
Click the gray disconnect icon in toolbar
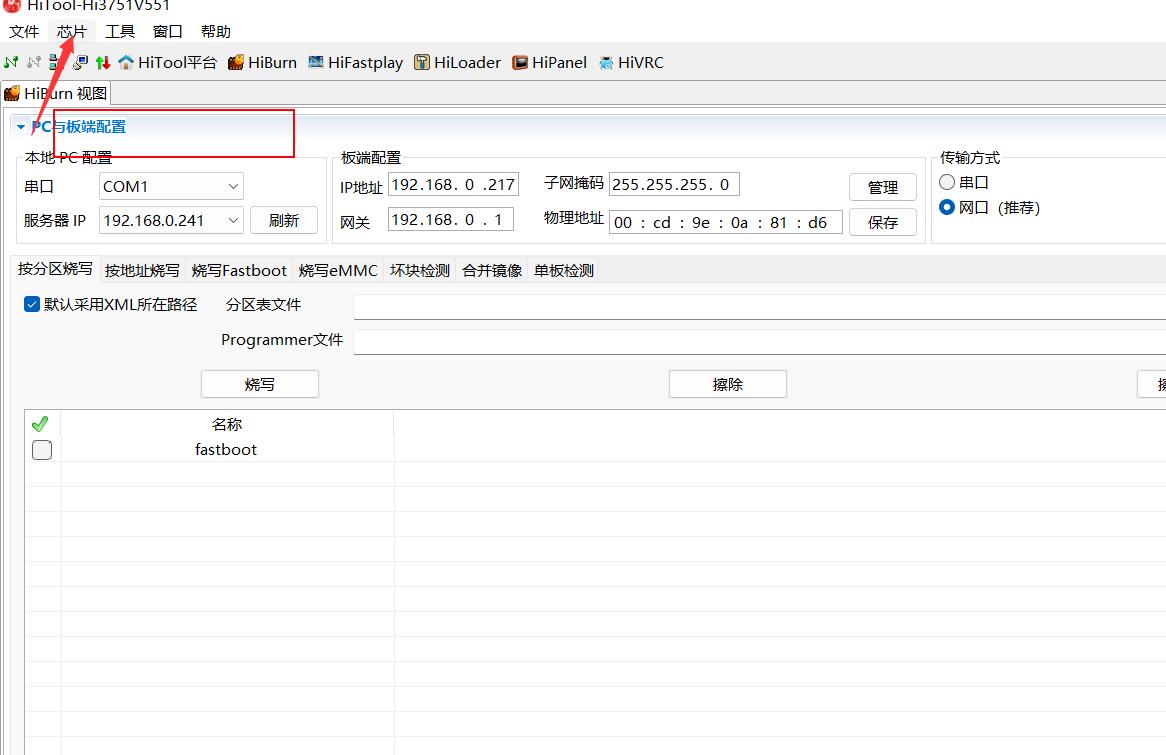33,62
